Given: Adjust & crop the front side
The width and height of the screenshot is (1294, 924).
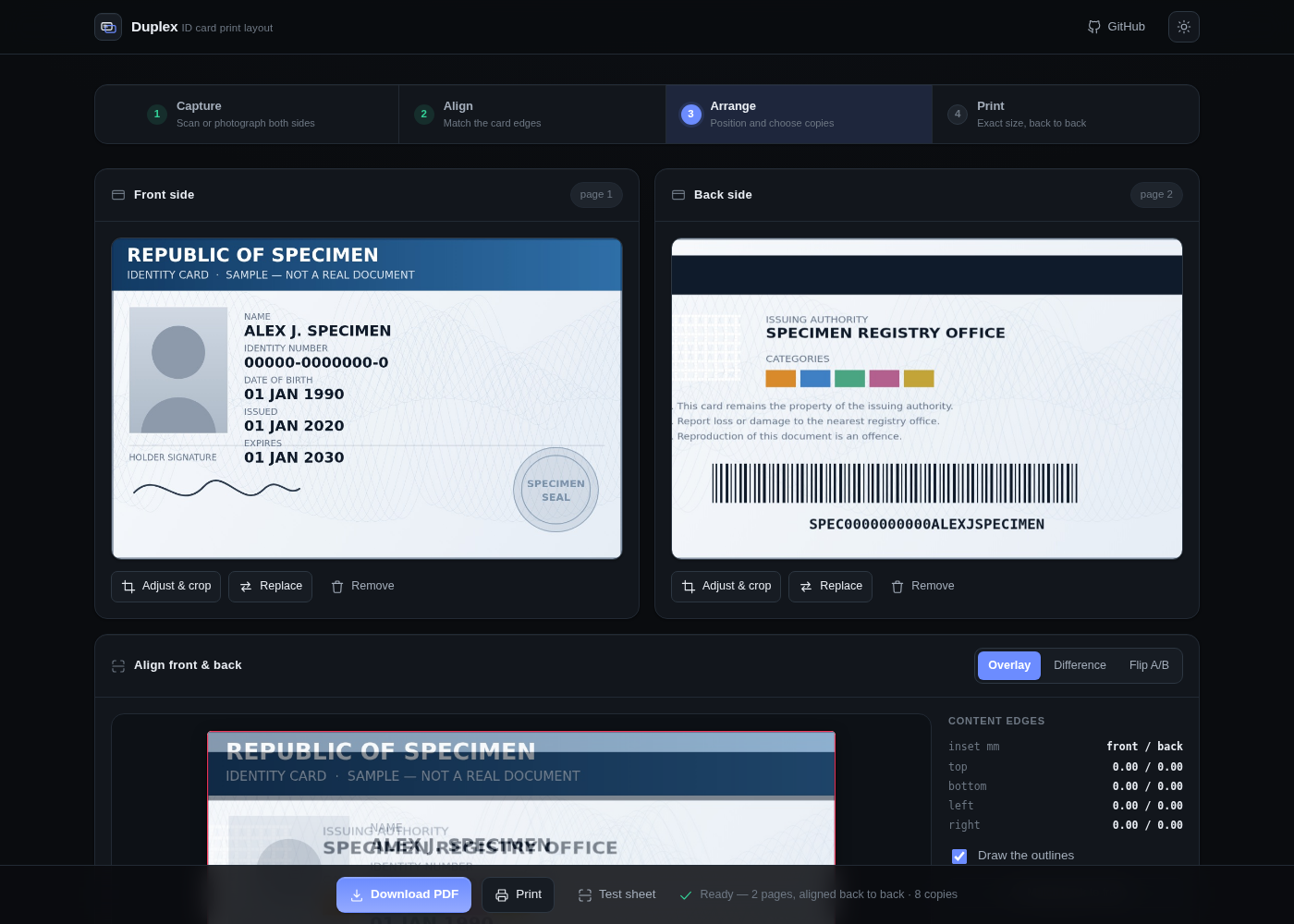Looking at the screenshot, I should (166, 587).
